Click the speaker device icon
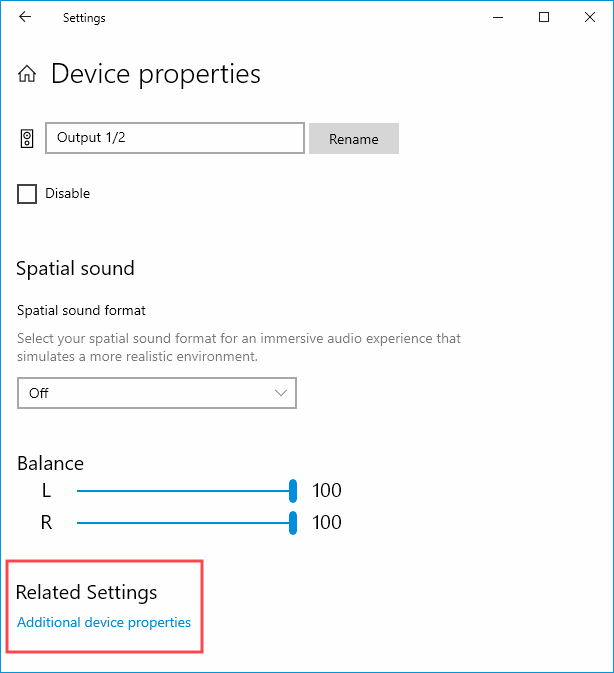This screenshot has height=673, width=614. point(27,139)
